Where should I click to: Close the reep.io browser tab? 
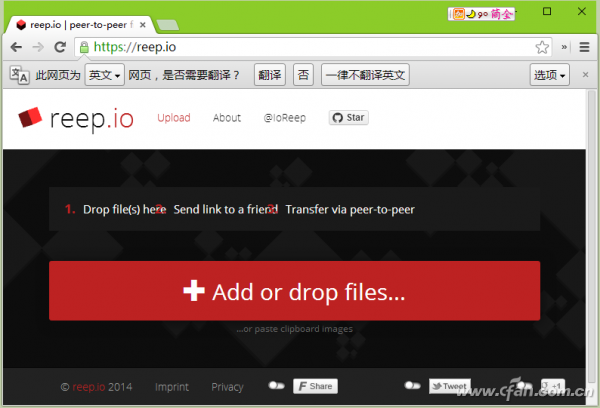coord(143,25)
